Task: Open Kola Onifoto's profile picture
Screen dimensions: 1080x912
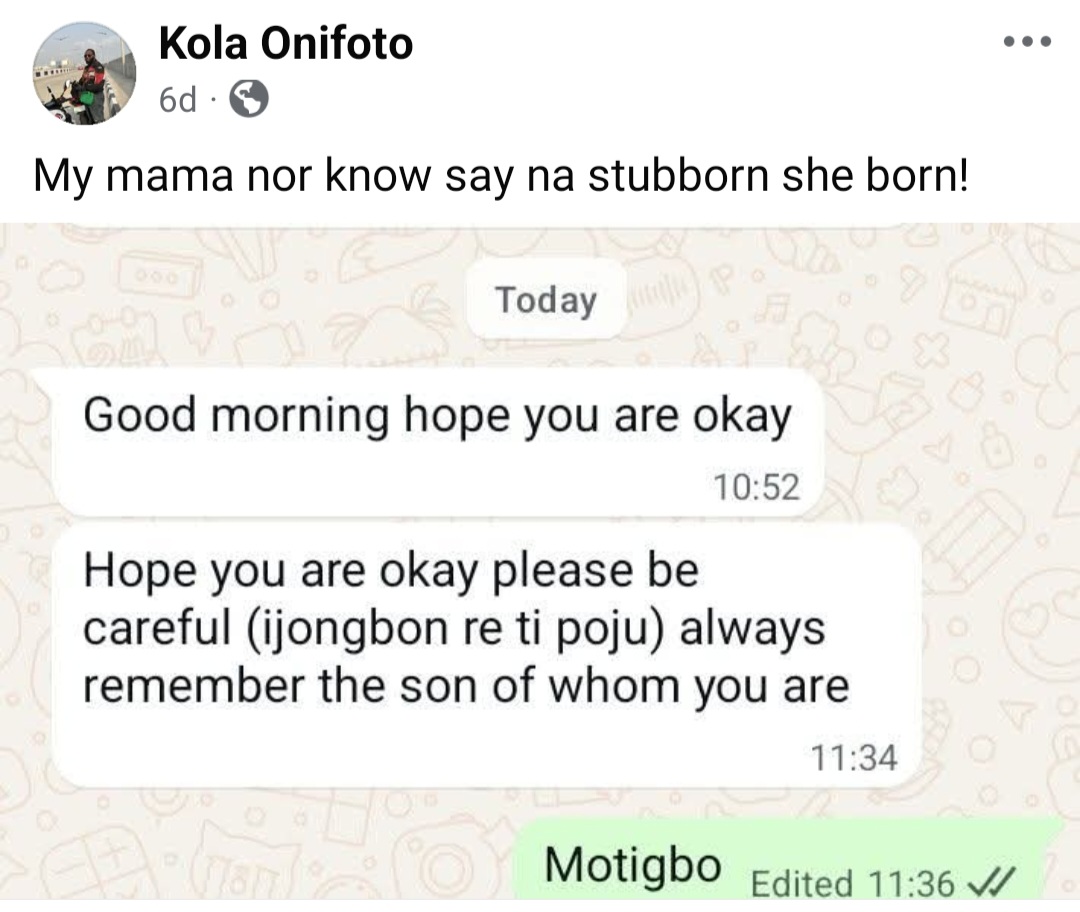Action: (x=85, y=73)
